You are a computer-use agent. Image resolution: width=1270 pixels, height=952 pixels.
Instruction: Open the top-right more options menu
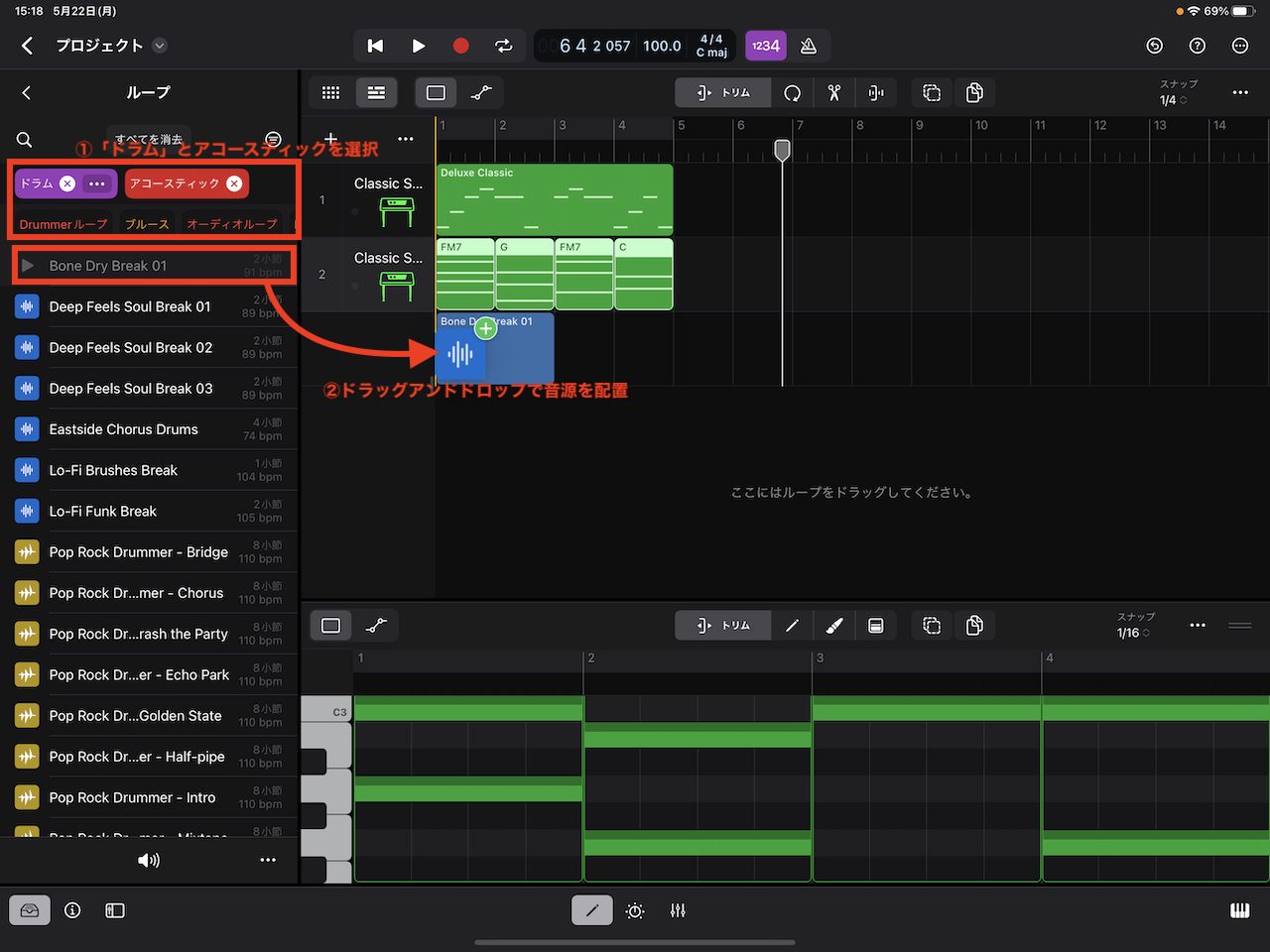pos(1240,46)
